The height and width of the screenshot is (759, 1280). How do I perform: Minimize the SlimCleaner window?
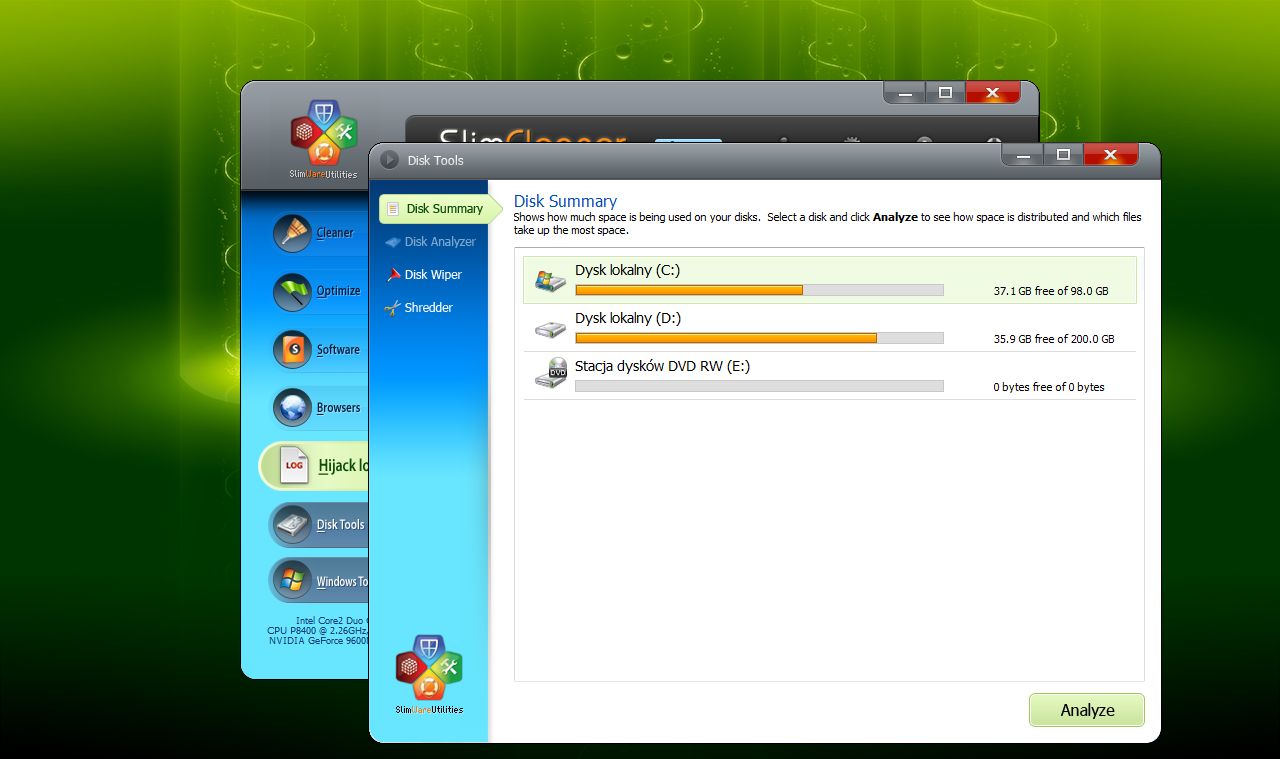coord(904,93)
